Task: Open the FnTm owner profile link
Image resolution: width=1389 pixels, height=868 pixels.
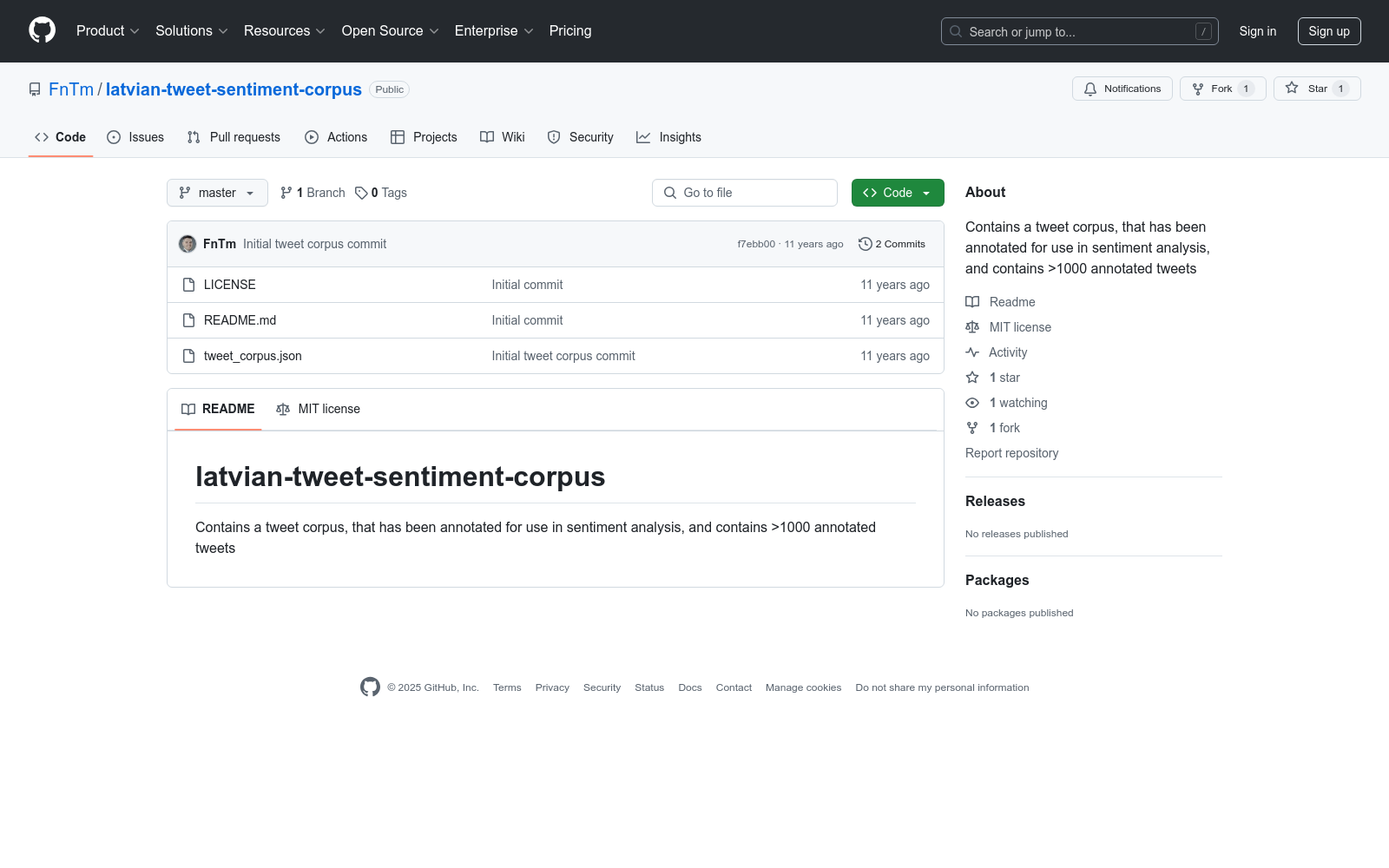Action: point(71,89)
